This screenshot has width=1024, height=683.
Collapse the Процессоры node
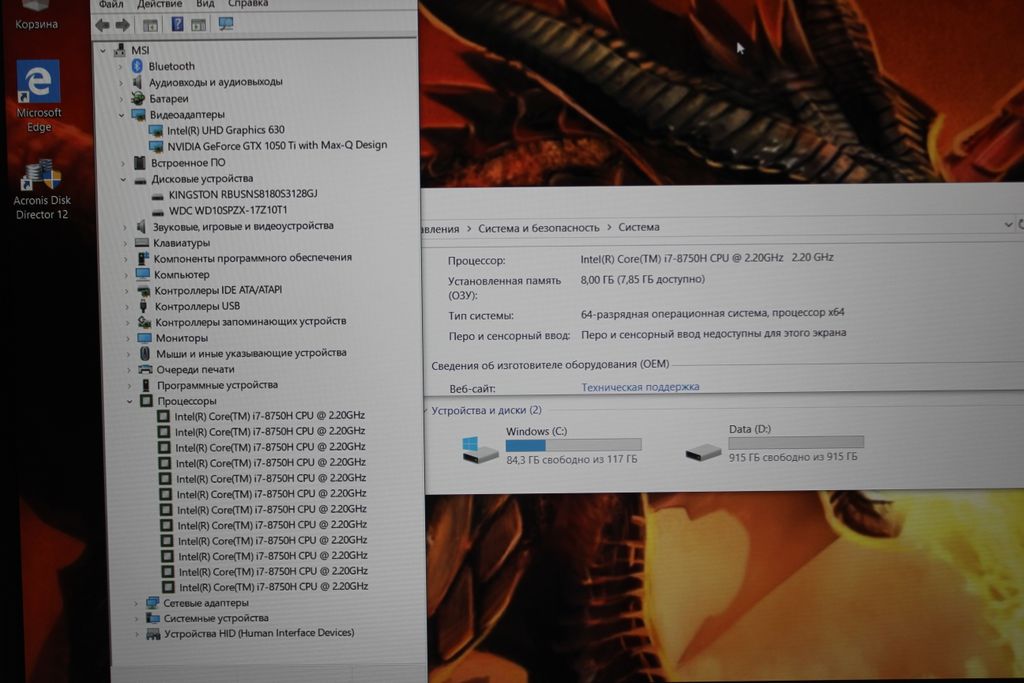(x=129, y=401)
